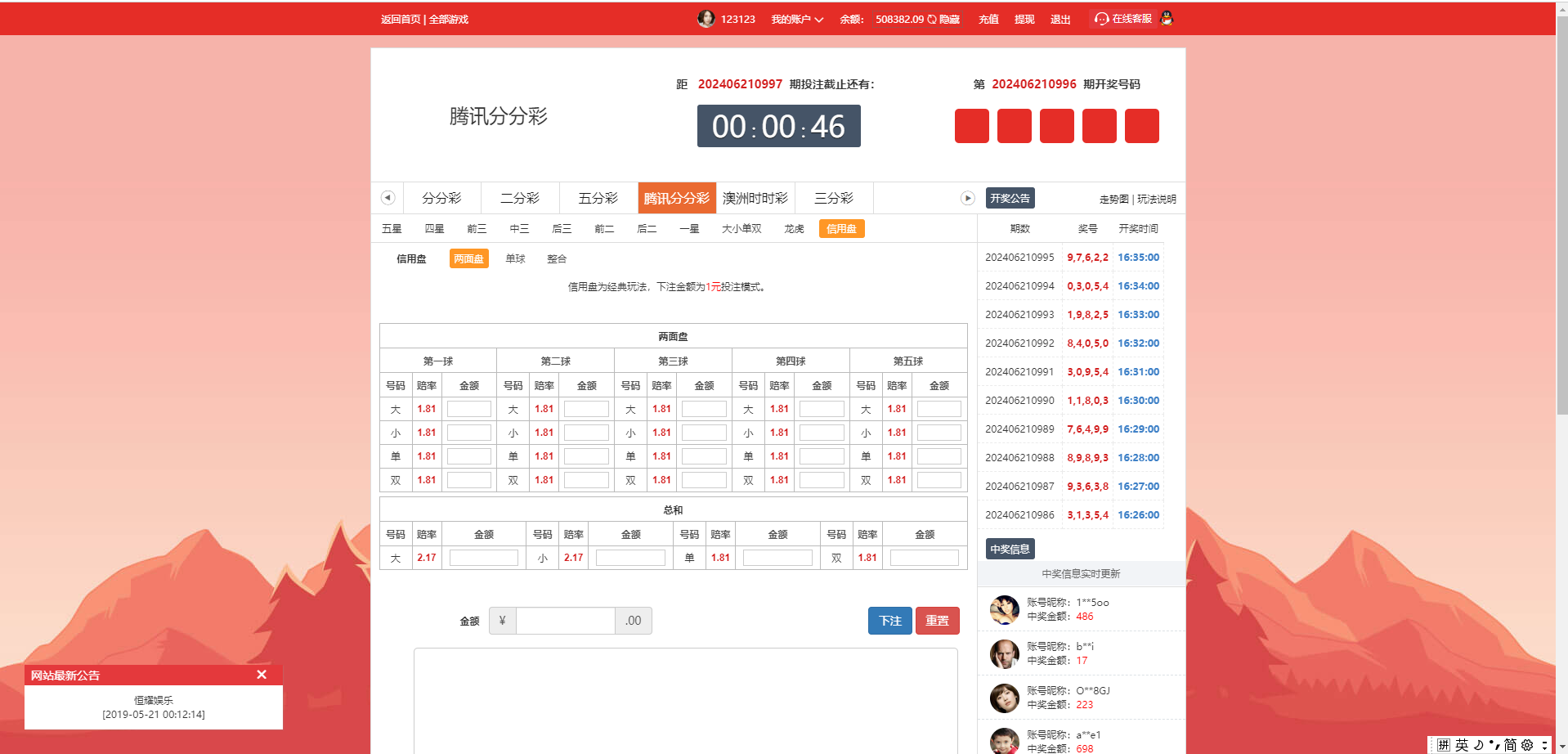This screenshot has width=1568, height=754.
Task: Click the first winner's avatar thumbnail
Action: click(1004, 609)
